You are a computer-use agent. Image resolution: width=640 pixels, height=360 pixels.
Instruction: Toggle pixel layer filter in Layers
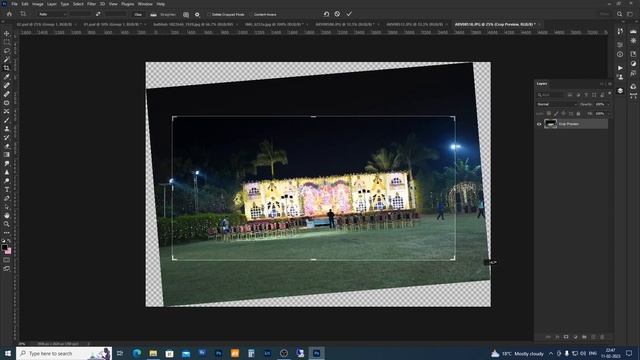pyautogui.click(x=570, y=95)
